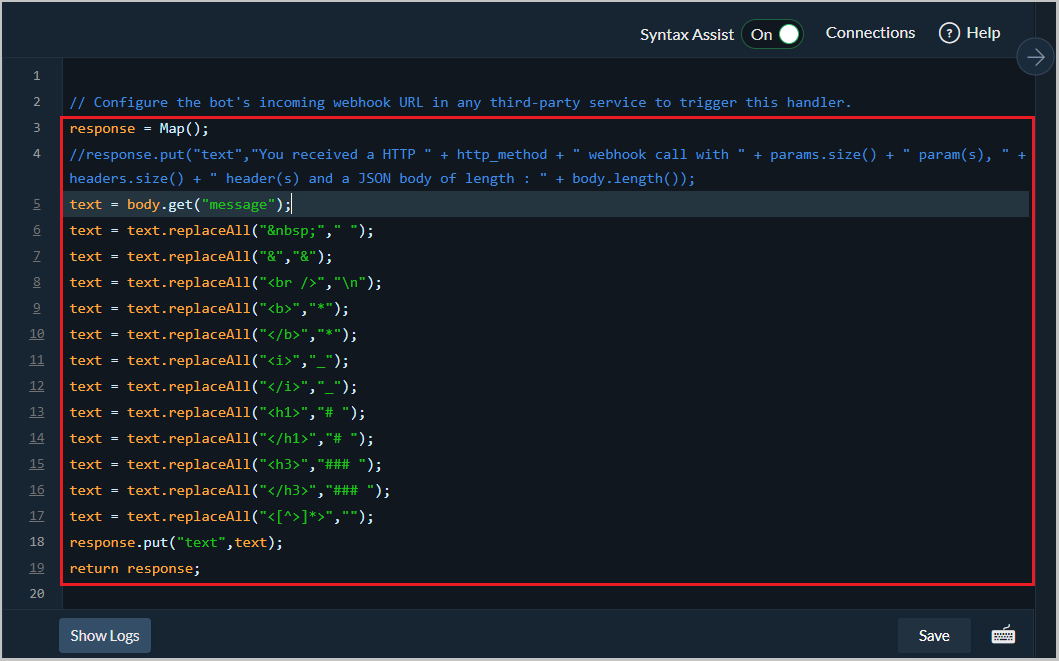Save the handler code
This screenshot has width=1059, height=661.
tap(933, 635)
